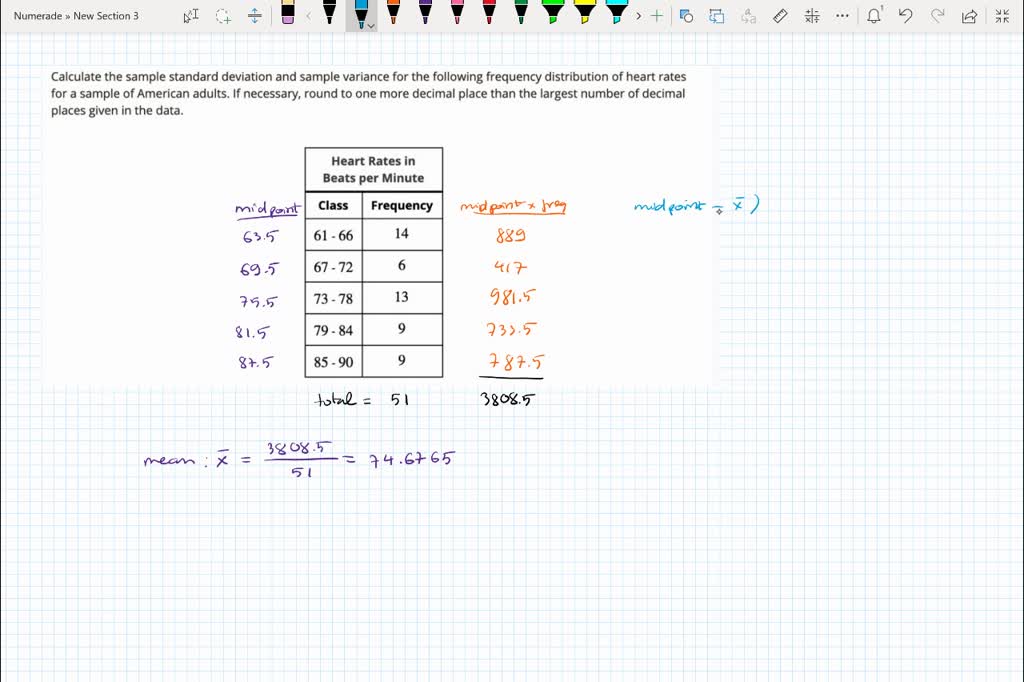Click the orange handwritten 981.5
The width and height of the screenshot is (1024, 682).
point(513,297)
